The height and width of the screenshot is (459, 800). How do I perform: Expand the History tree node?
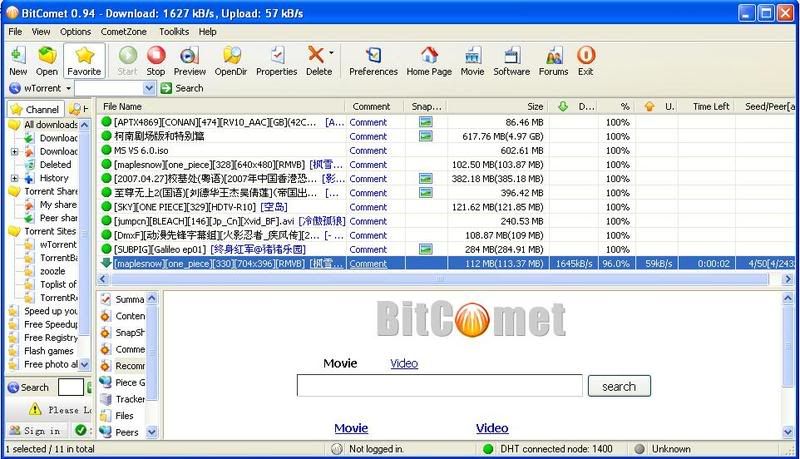pyautogui.click(x=14, y=178)
